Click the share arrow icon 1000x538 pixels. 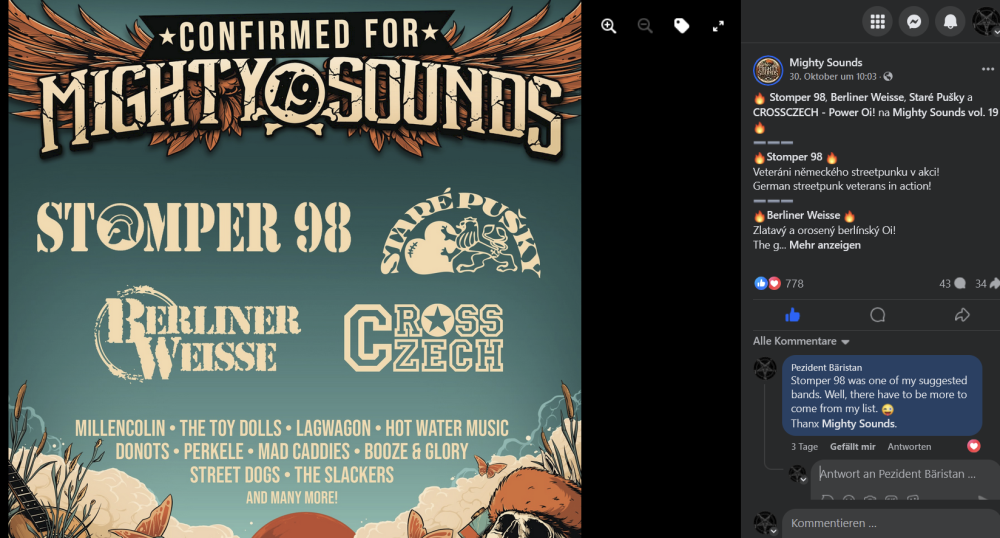click(962, 315)
